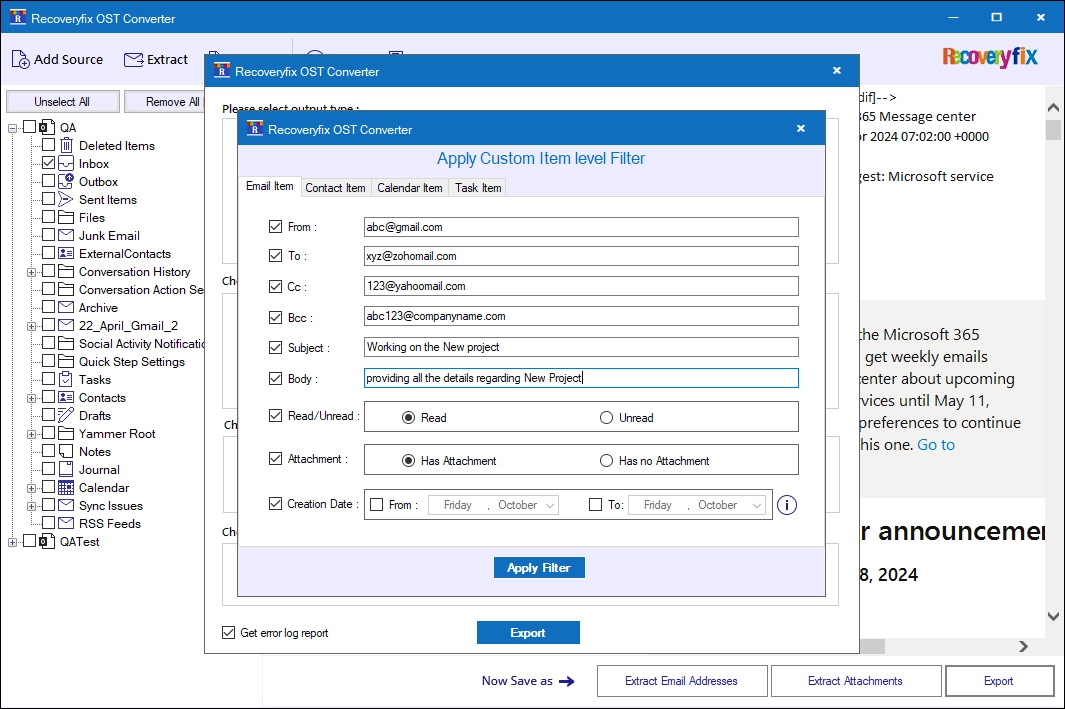Click the Archive envelope icon
This screenshot has width=1065, height=709.
pos(66,307)
